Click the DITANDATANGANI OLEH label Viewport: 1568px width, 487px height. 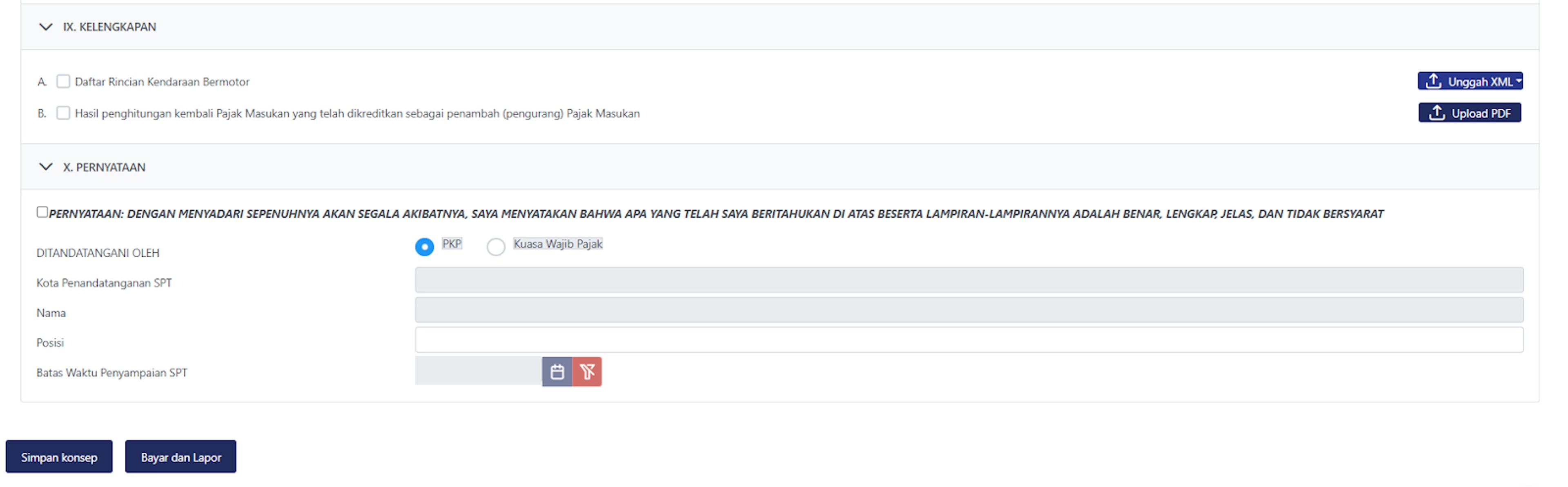click(98, 253)
